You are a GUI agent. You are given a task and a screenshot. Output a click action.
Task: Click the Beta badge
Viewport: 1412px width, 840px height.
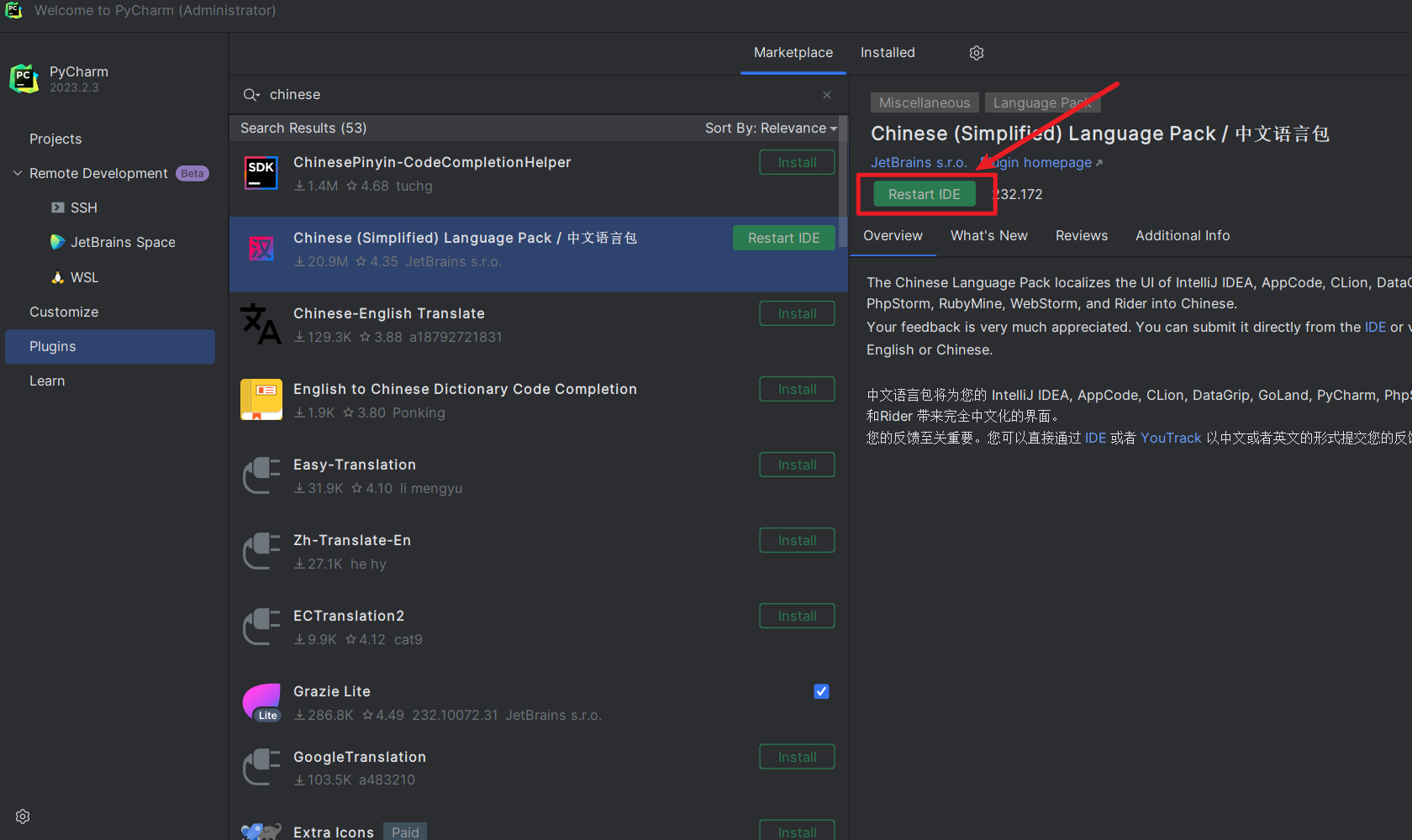(192, 173)
